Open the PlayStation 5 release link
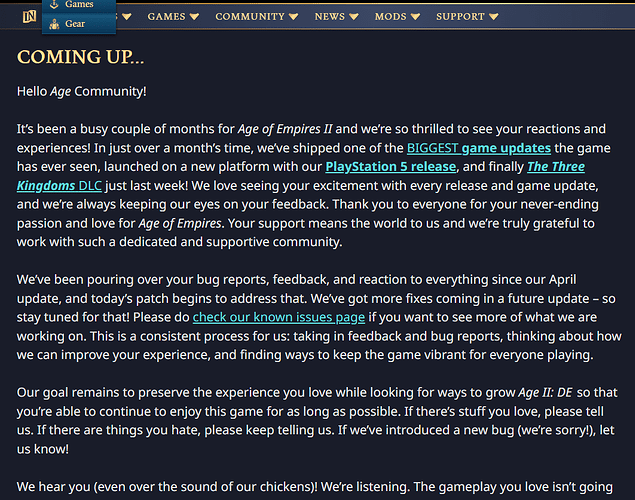Viewport: 635px width, 500px height. pyautogui.click(x=391, y=167)
